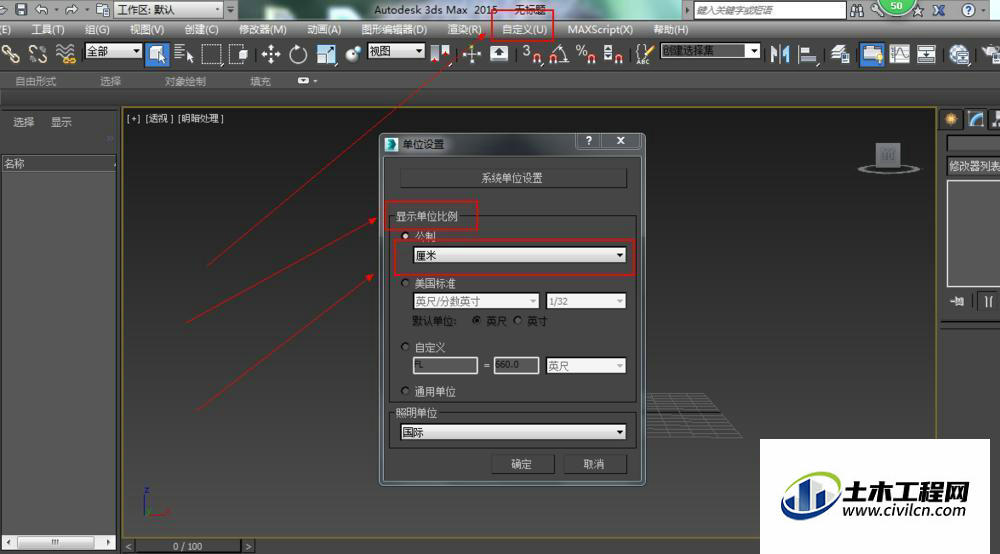Image resolution: width=1000 pixels, height=554 pixels.
Task: Open the 自定义(U) menu
Action: coord(524,29)
